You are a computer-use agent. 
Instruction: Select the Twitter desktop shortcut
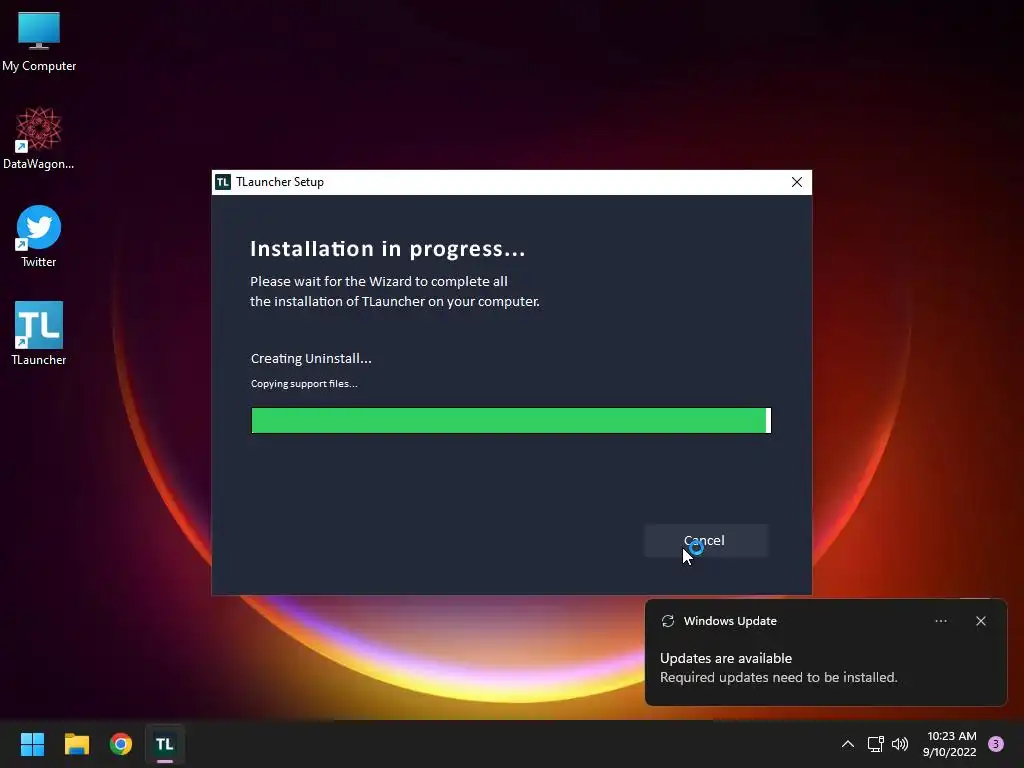pos(39,236)
